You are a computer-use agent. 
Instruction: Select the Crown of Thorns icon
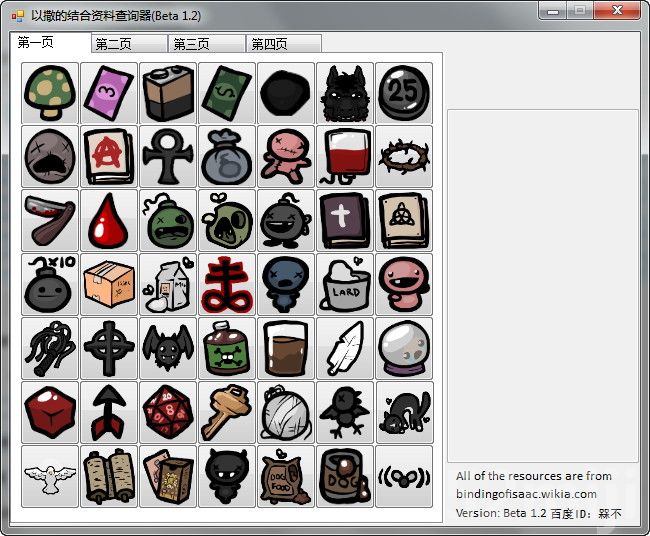pyautogui.click(x=404, y=156)
